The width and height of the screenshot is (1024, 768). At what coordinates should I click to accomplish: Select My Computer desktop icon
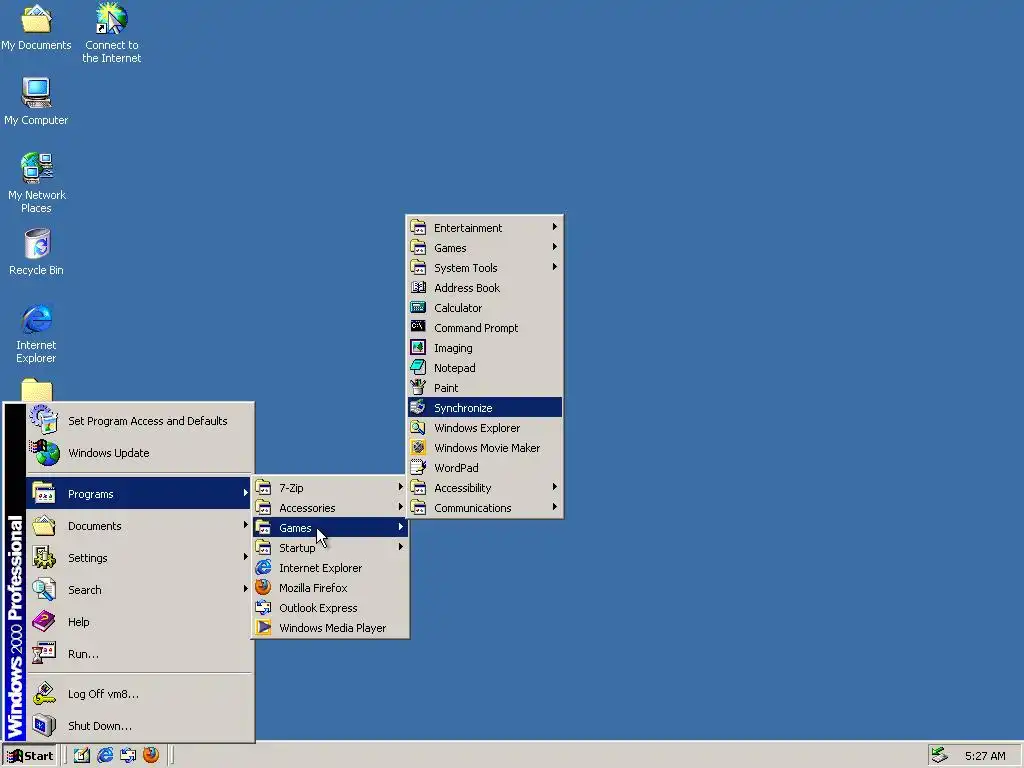pyautogui.click(x=36, y=101)
